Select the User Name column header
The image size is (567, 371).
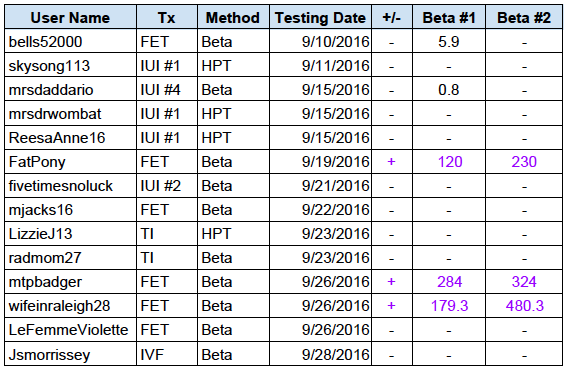click(x=71, y=17)
